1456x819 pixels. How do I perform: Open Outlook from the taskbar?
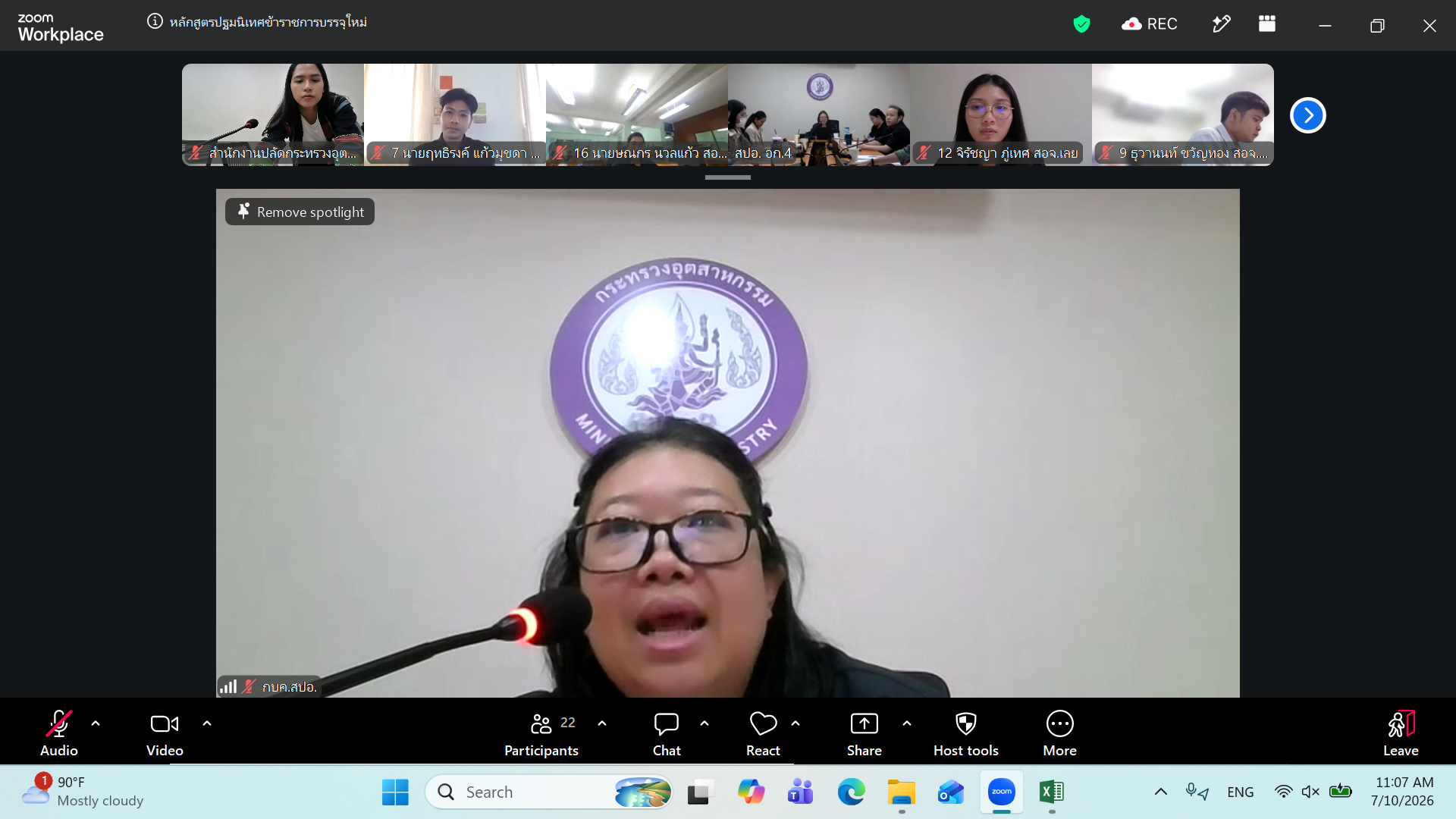coord(951,792)
